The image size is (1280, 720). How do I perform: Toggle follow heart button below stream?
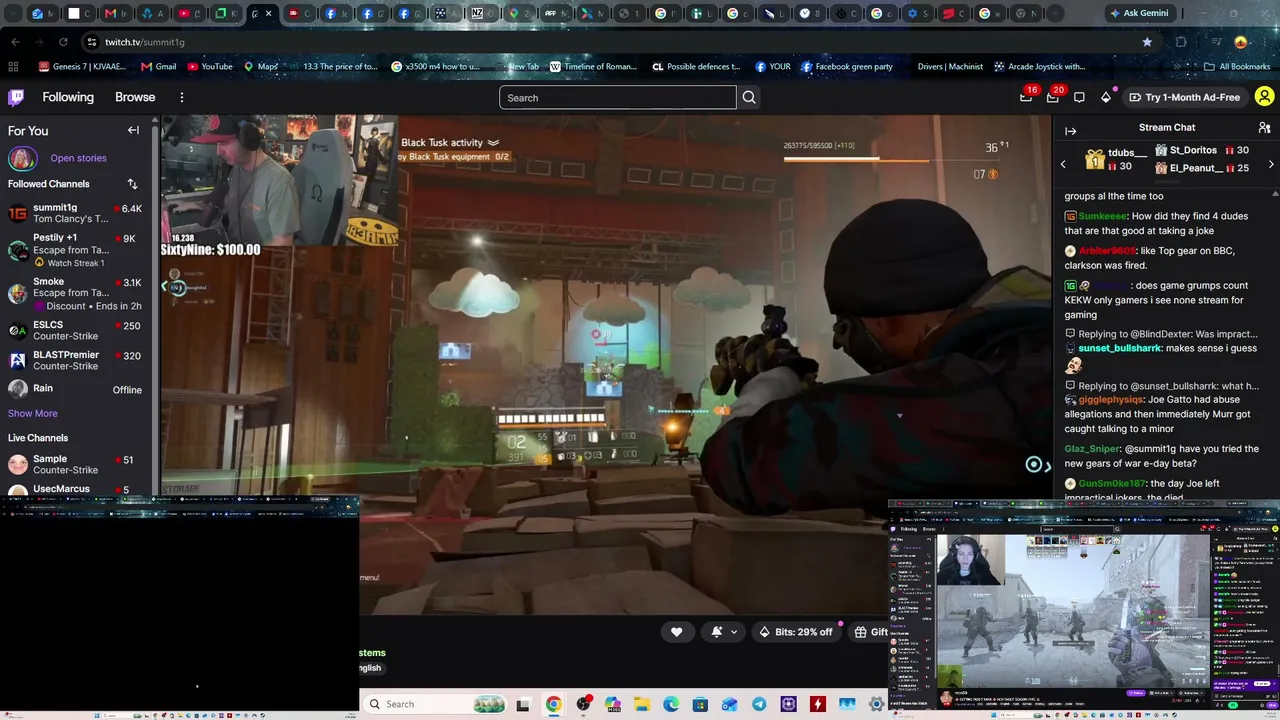point(676,632)
